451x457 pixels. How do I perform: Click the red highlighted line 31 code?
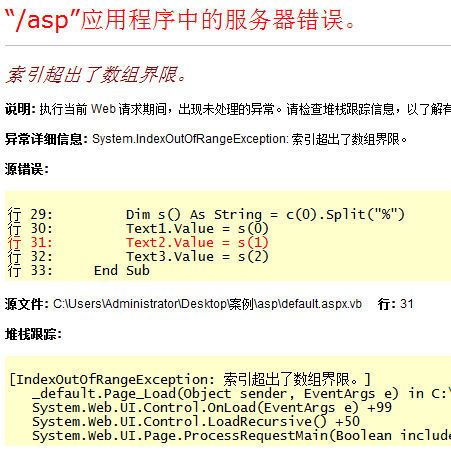(x=197, y=243)
